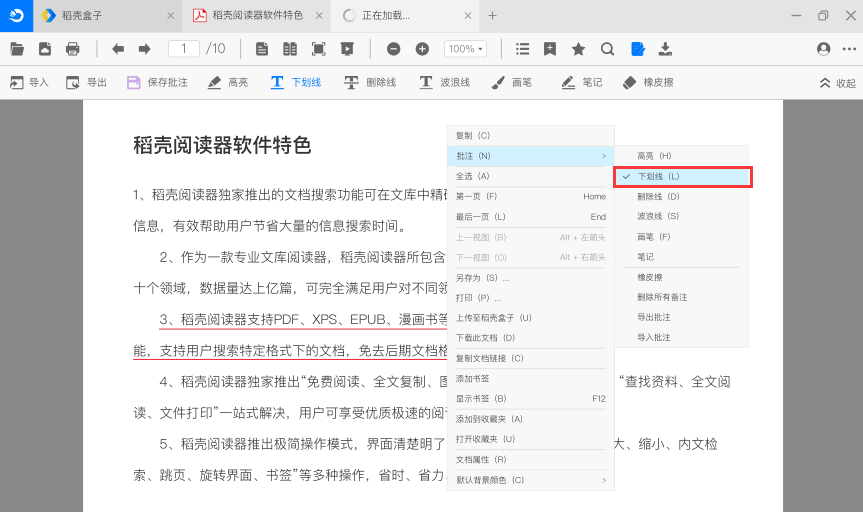This screenshot has width=863, height=512.
Task: Select 删除线 (D) in annotation submenu
Action: coord(681,197)
